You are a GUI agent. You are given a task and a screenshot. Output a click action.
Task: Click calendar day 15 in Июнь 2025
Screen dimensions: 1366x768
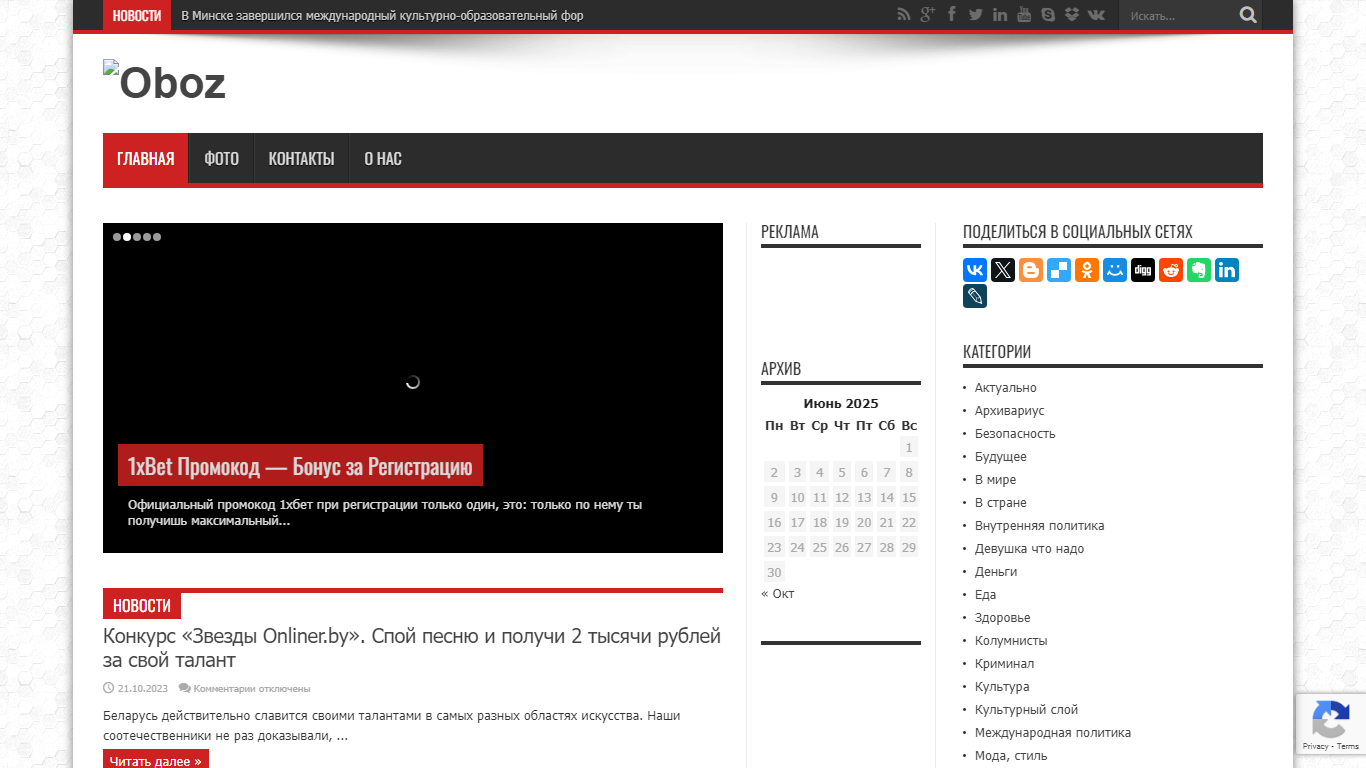(x=909, y=497)
